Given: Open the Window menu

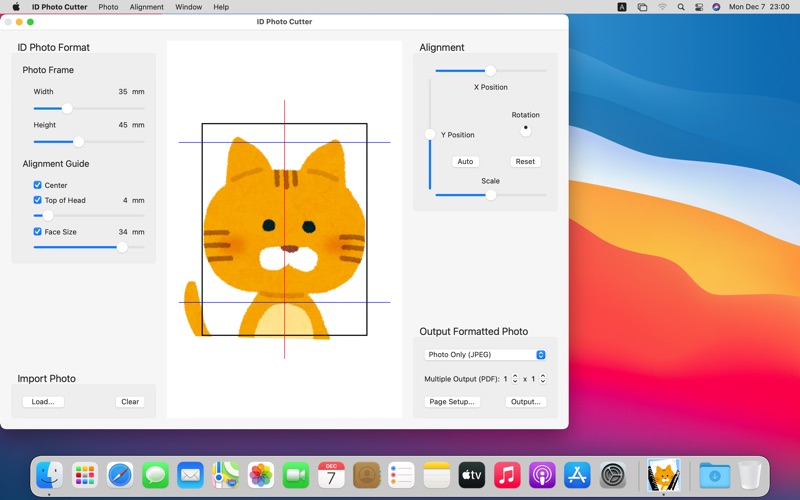Looking at the screenshot, I should 188,7.
